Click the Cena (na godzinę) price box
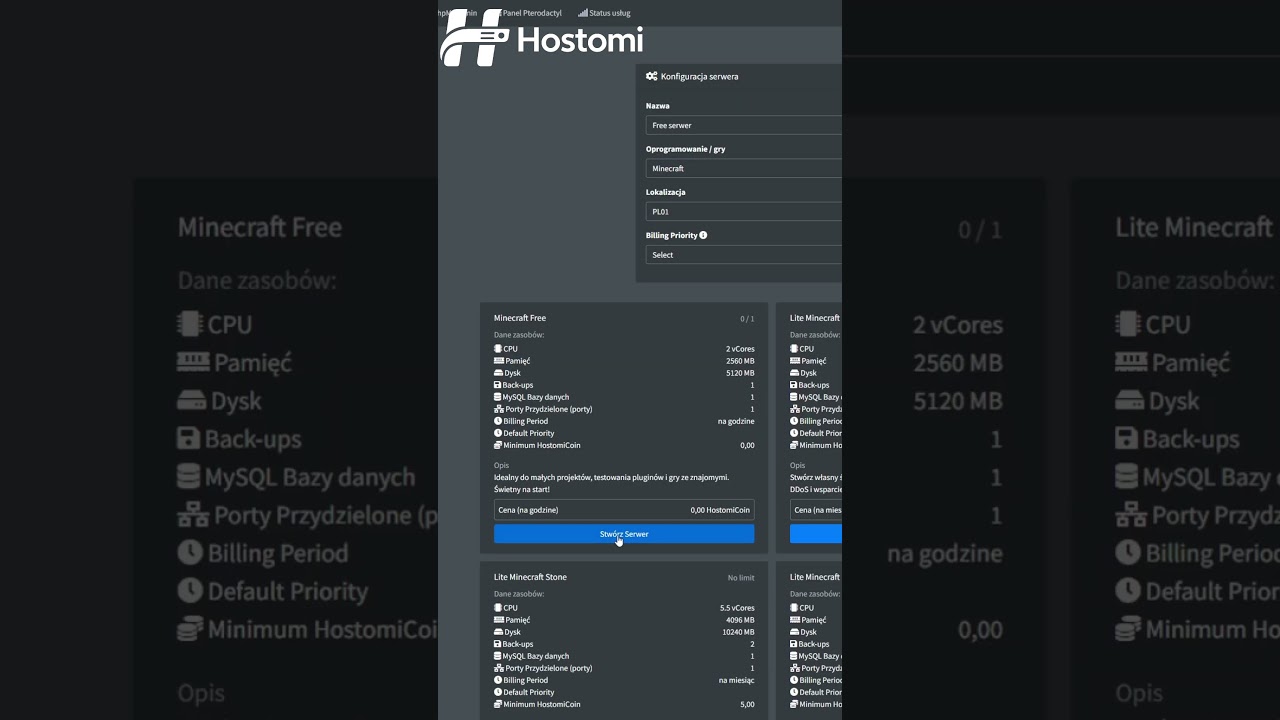 (x=624, y=510)
